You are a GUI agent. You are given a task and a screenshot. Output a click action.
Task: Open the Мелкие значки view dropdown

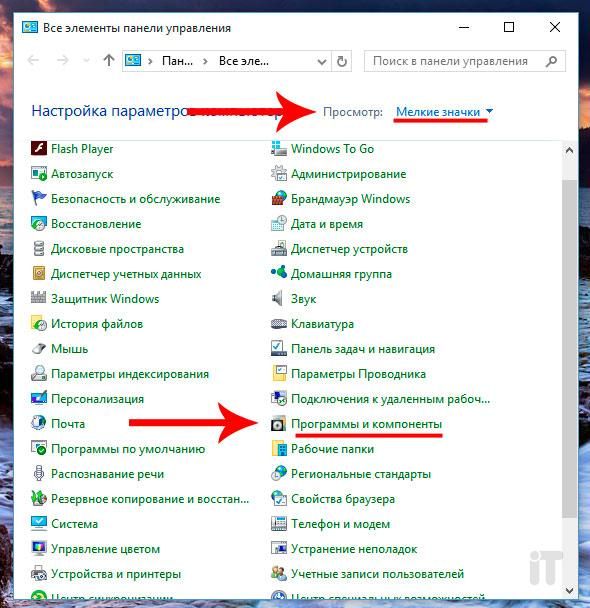(x=444, y=112)
